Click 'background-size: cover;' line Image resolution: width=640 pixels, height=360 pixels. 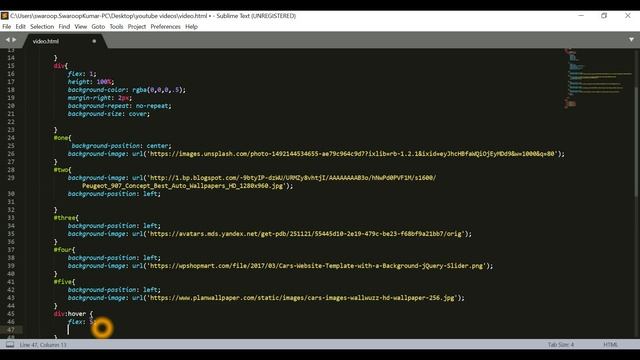pyautogui.click(x=109, y=114)
